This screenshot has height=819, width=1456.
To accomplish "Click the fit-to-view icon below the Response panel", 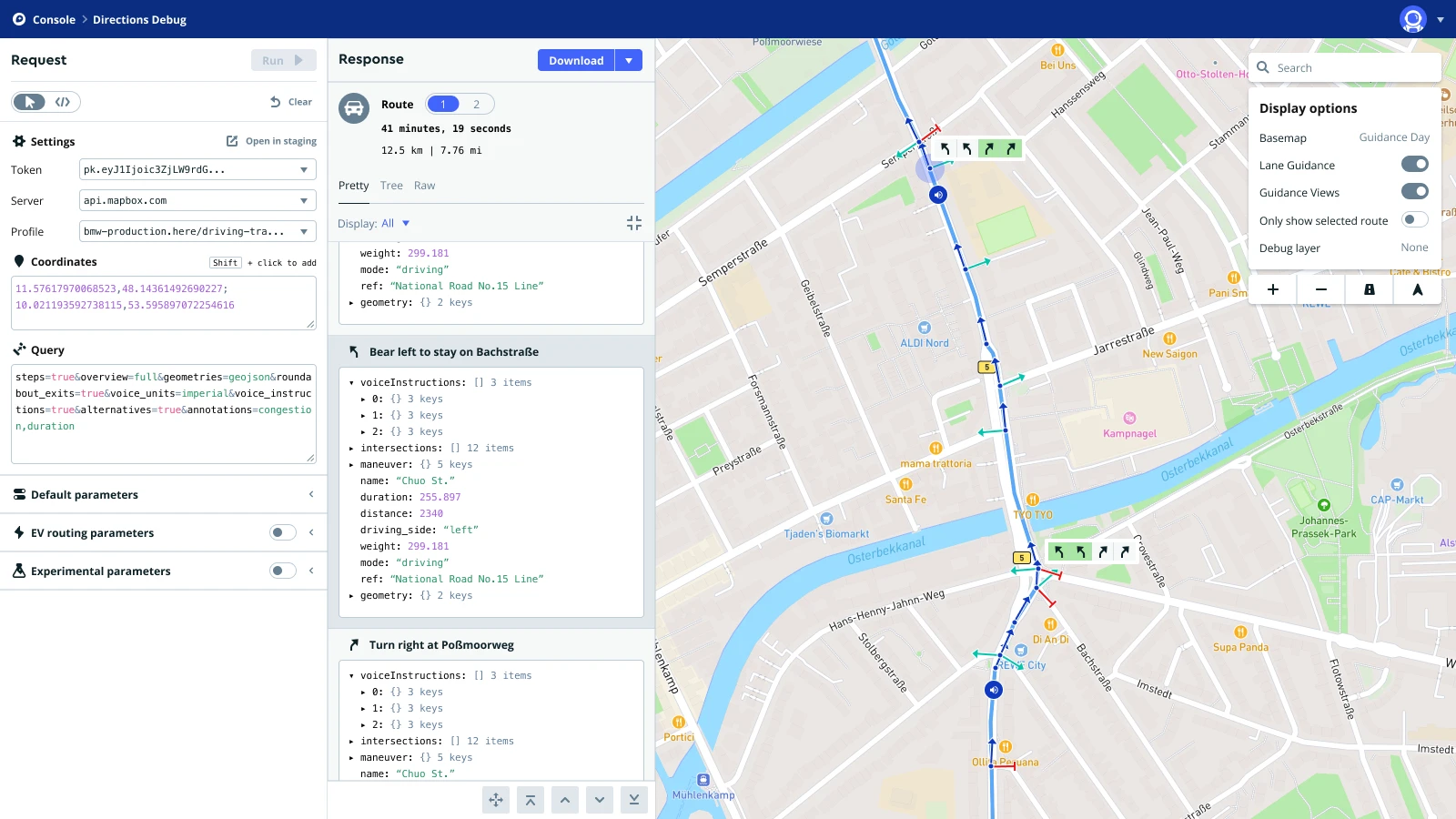I will pyautogui.click(x=496, y=800).
